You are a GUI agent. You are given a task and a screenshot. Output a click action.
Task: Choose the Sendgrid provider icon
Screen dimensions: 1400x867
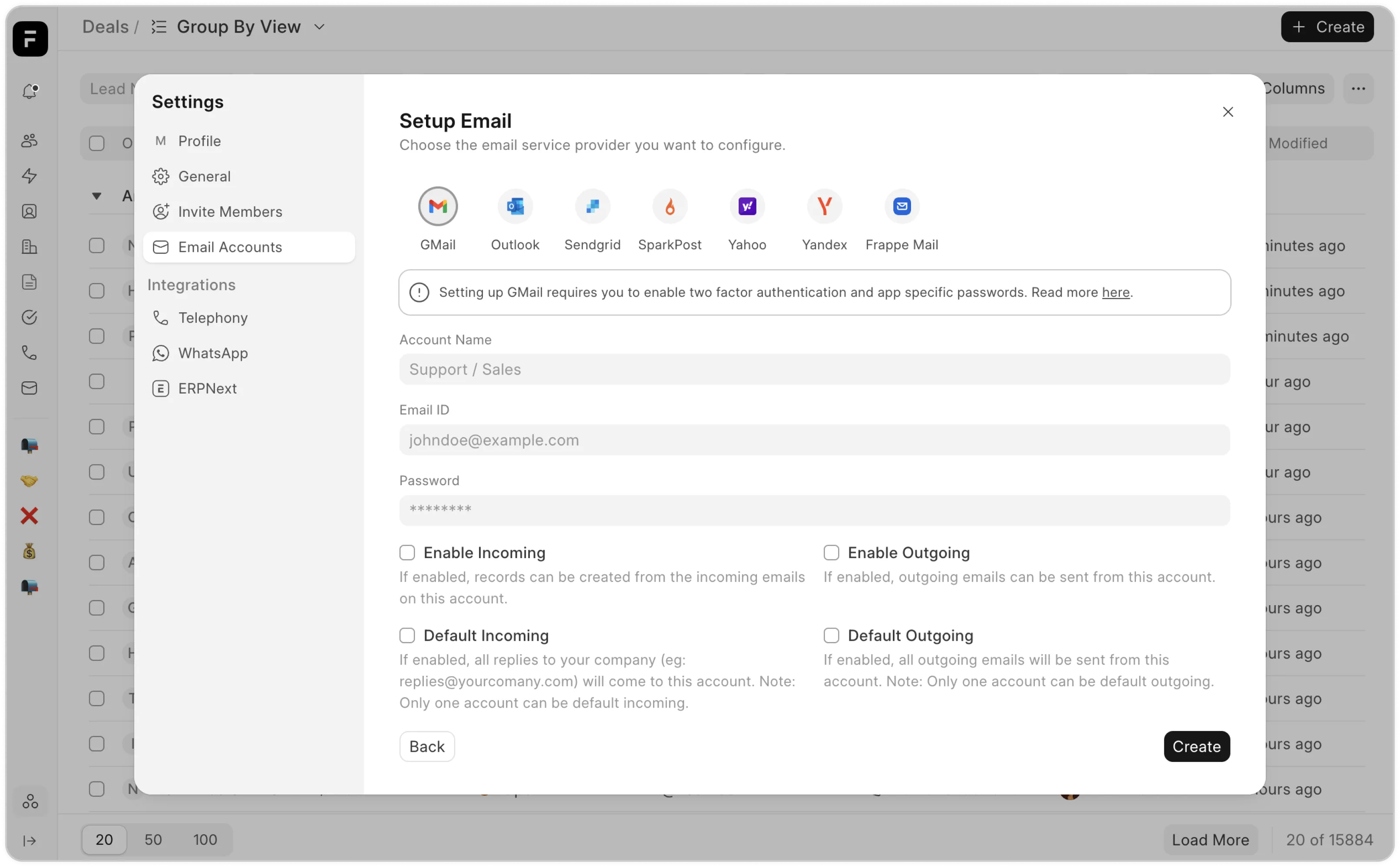pyautogui.click(x=592, y=206)
